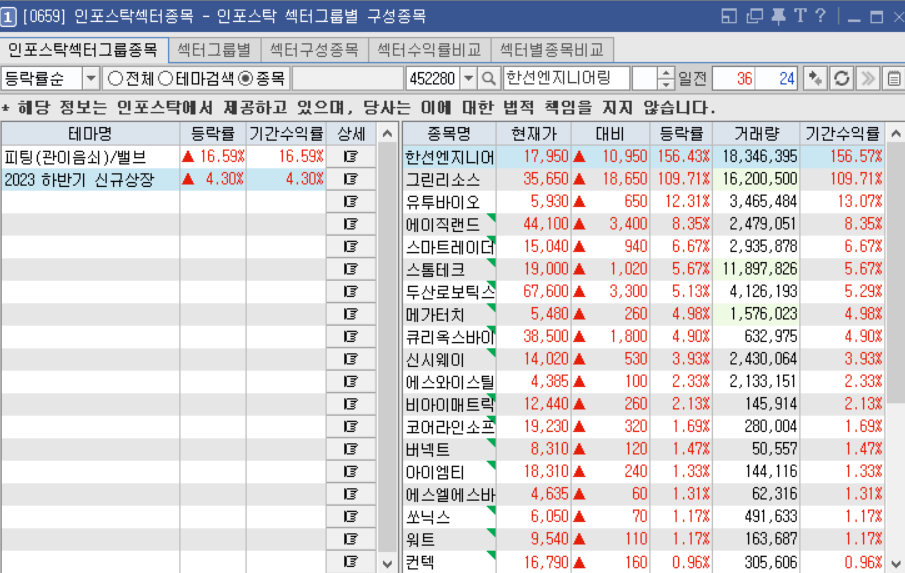Select the 한선엔지니어 stock row
The width and height of the screenshot is (905, 573).
coord(644,156)
